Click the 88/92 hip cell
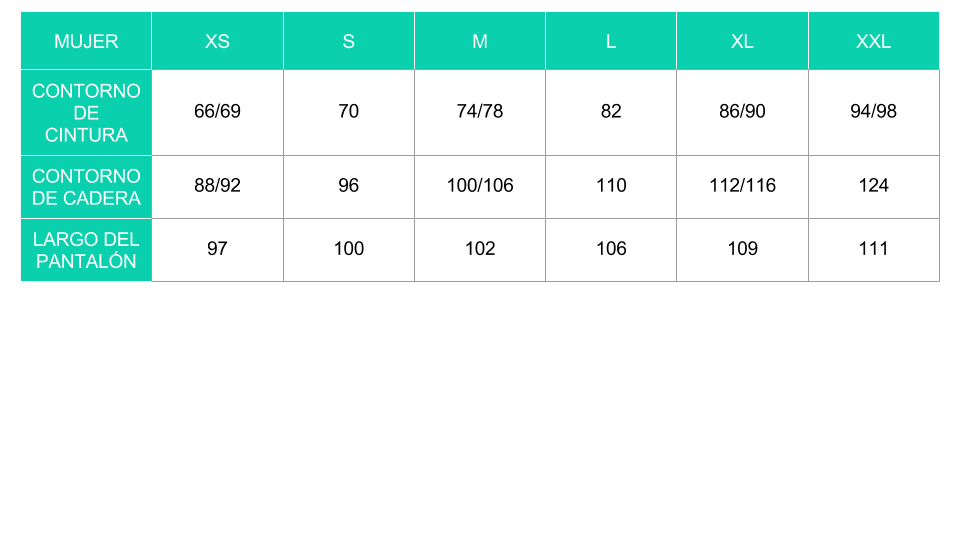 click(x=217, y=187)
